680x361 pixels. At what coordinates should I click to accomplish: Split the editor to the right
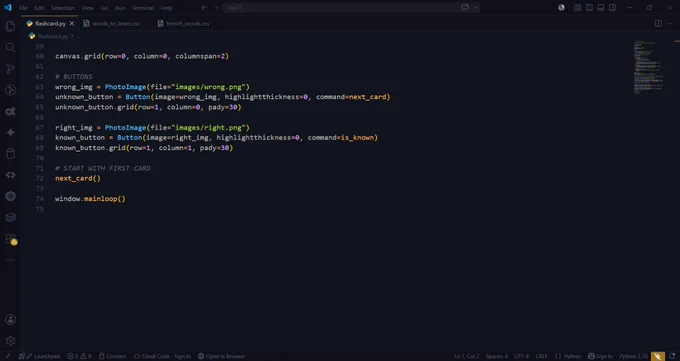(x=658, y=23)
